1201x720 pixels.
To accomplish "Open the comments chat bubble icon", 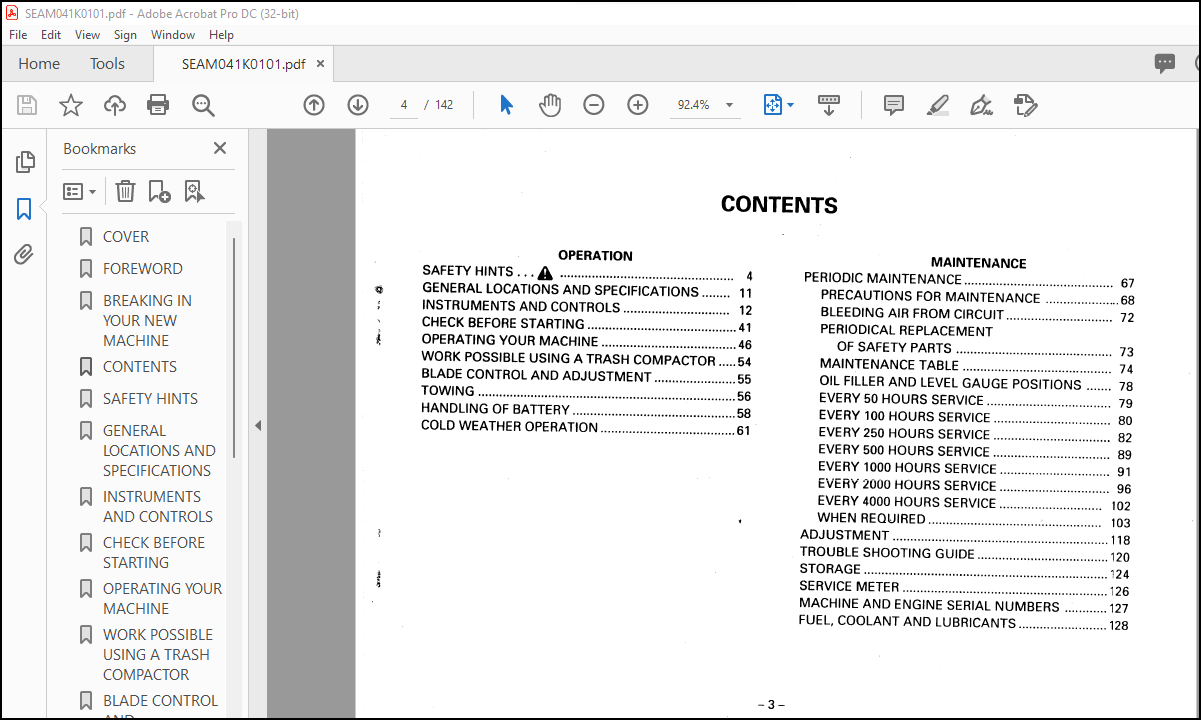I will pyautogui.click(x=1165, y=64).
